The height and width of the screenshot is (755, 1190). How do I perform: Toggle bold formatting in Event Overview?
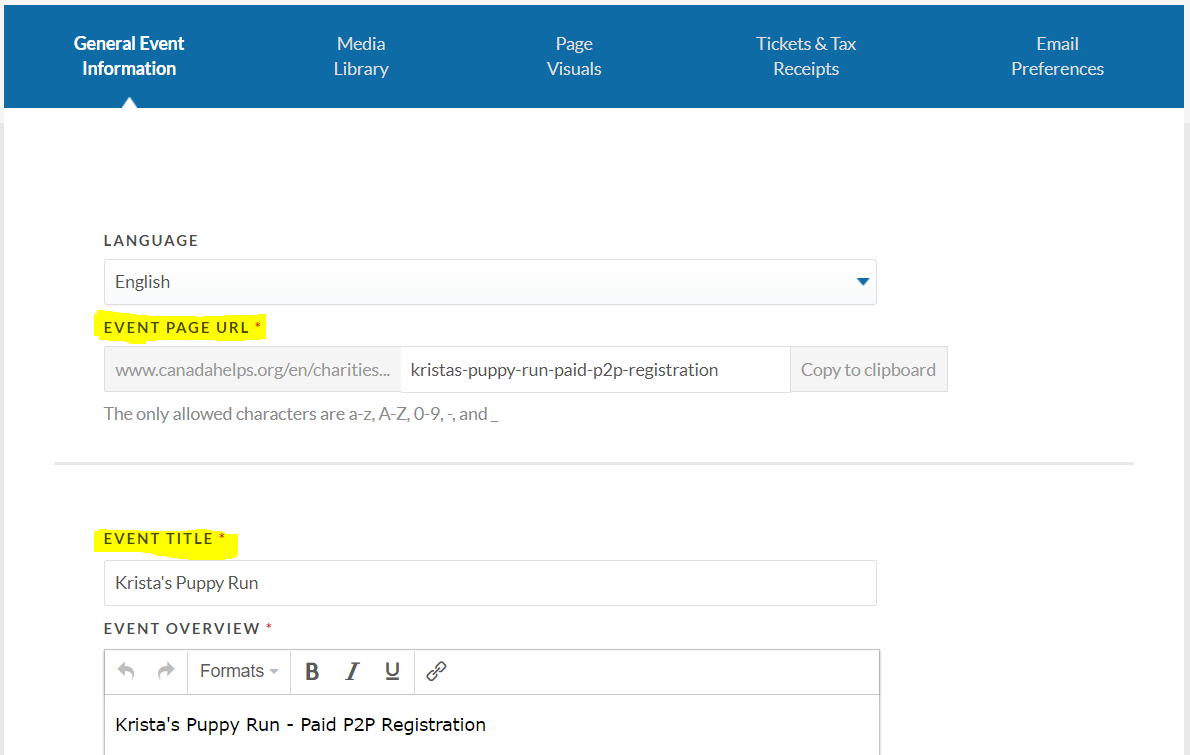coord(312,671)
